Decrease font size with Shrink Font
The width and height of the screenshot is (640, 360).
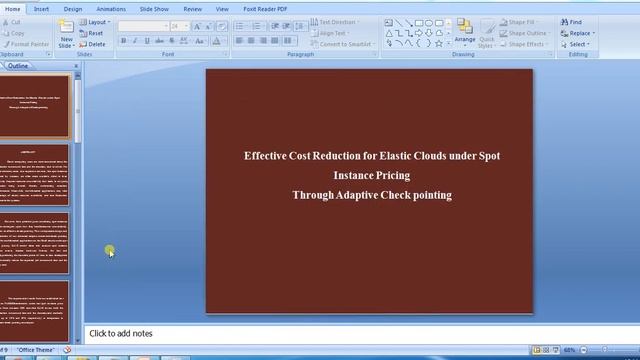(x=208, y=27)
